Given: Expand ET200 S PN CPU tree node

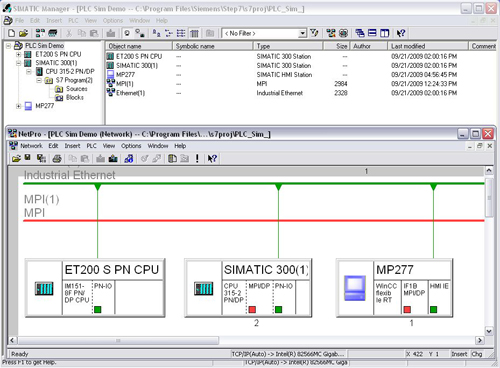Looking at the screenshot, I should [19, 54].
